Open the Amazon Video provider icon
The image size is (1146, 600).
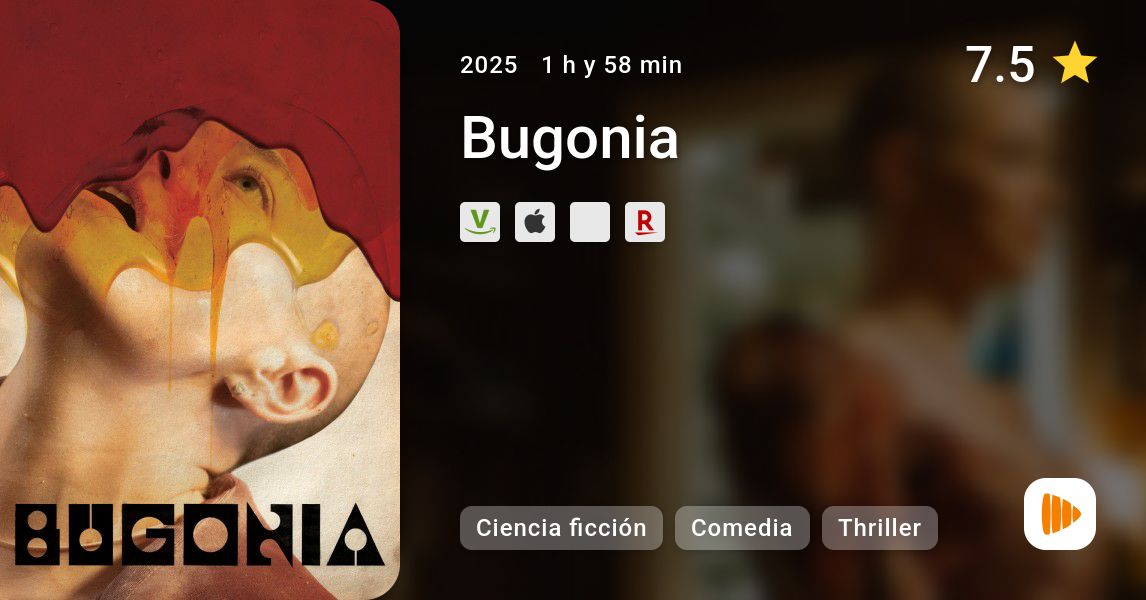tap(480, 222)
